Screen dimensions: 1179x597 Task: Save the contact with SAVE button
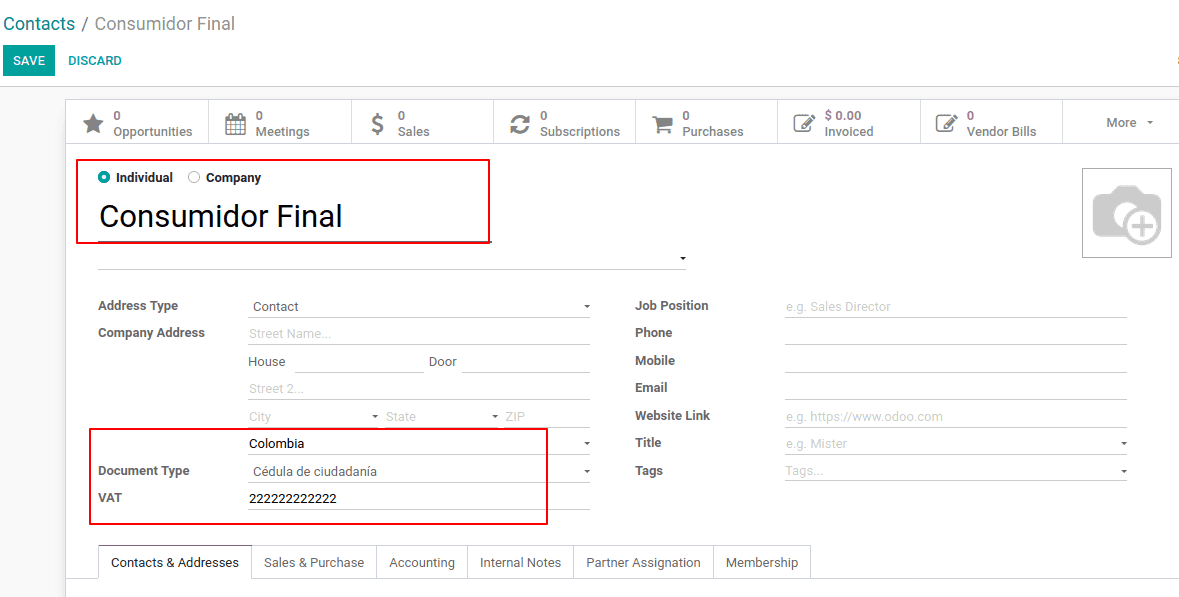click(29, 61)
